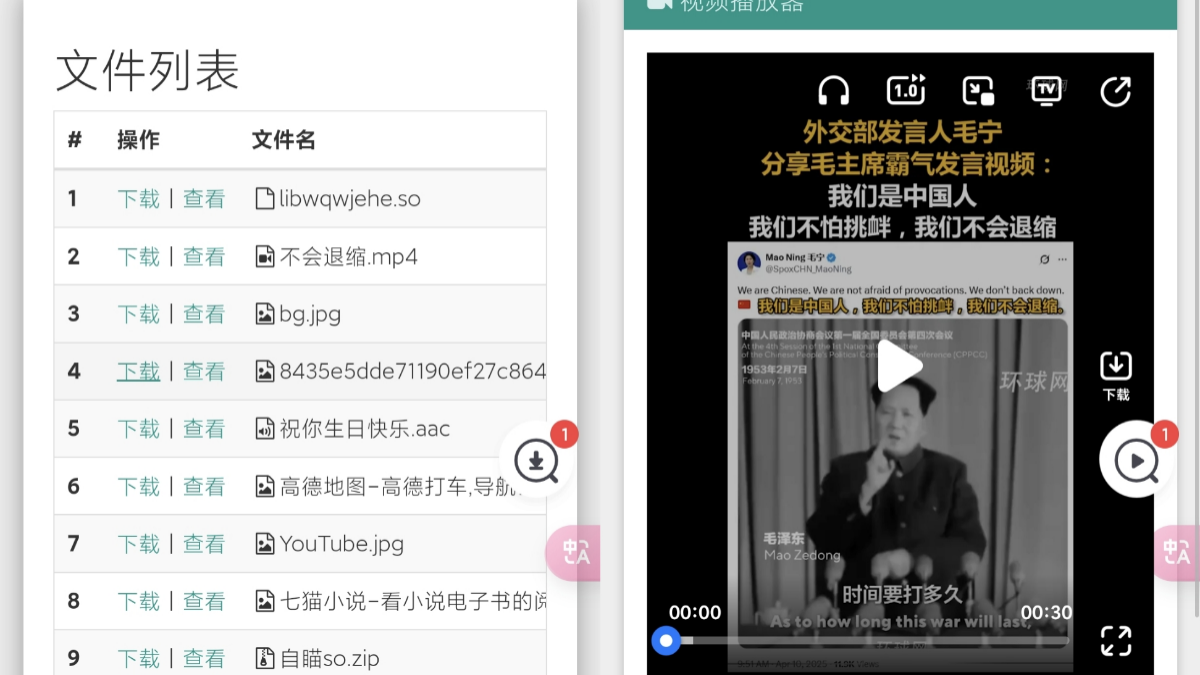The image size is (1200, 675).
Task: Click the image icon beside YouTube.jpg
Action: point(264,544)
